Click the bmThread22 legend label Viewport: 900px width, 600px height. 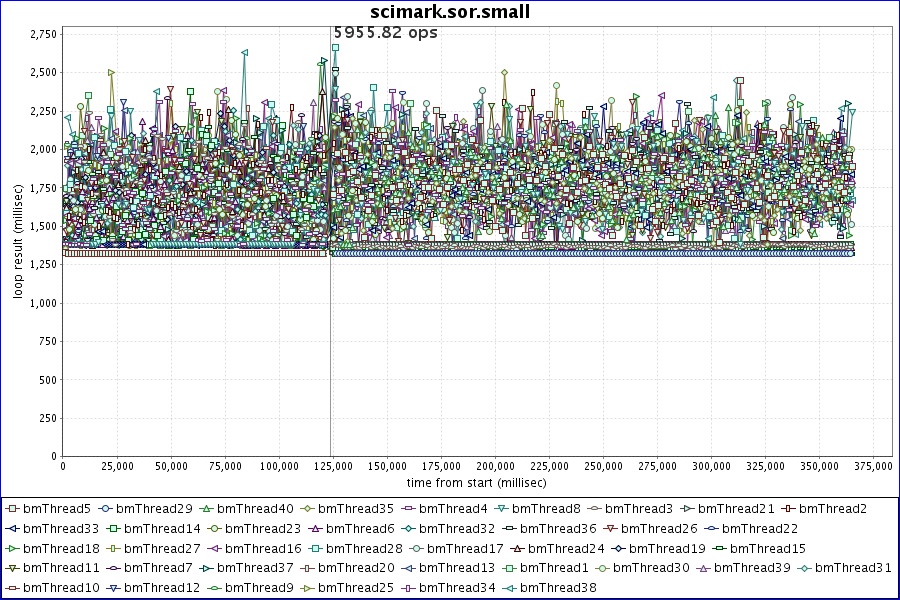click(x=760, y=528)
